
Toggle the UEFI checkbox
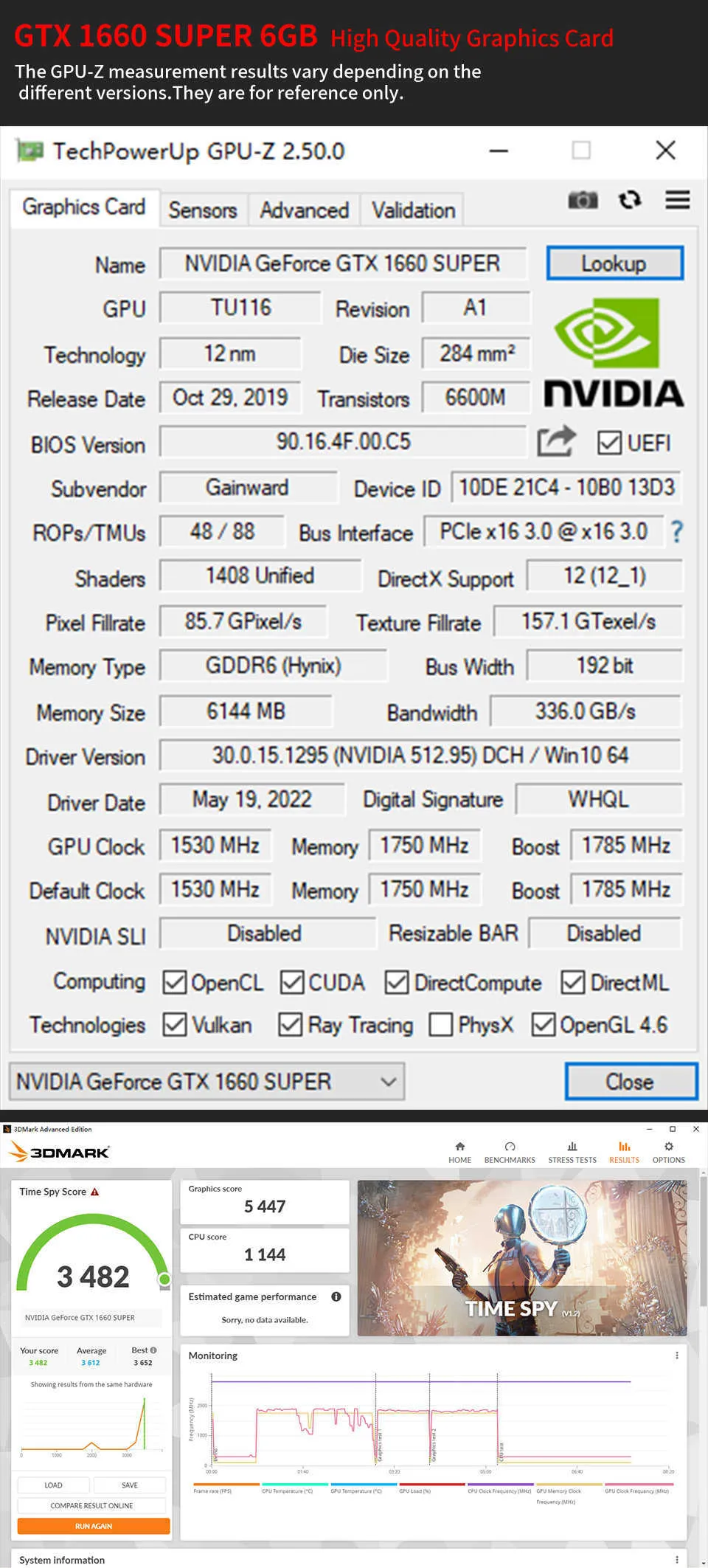[609, 443]
